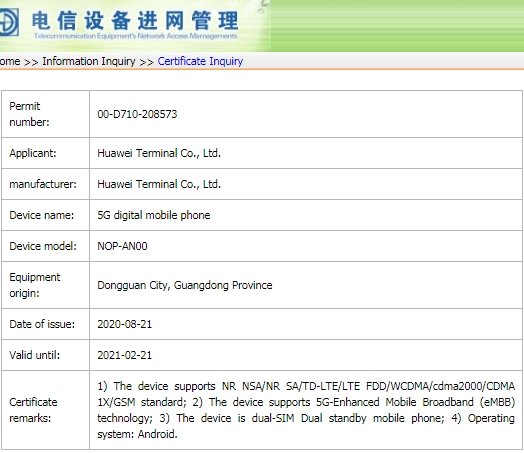Image resolution: width=524 pixels, height=453 pixels.
Task: Open the Certificate Inquiry breadcrumb link
Action: [200, 61]
